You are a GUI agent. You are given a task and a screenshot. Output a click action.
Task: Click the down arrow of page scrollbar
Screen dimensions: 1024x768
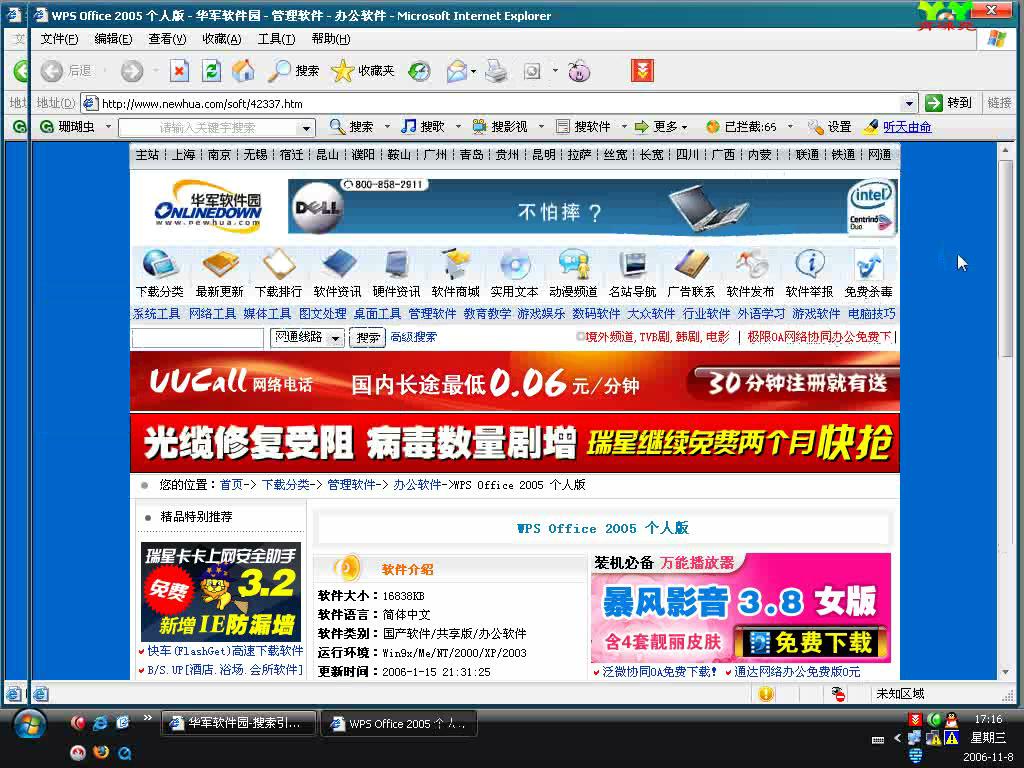pos(1006,672)
